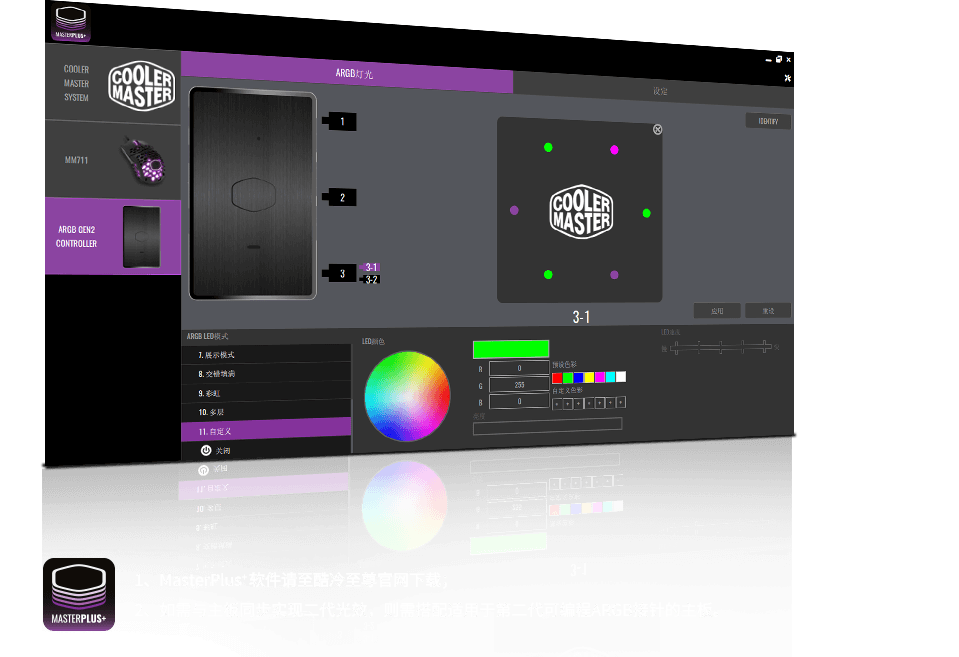
Task: Switch to the 设定 tab
Action: [x=653, y=91]
